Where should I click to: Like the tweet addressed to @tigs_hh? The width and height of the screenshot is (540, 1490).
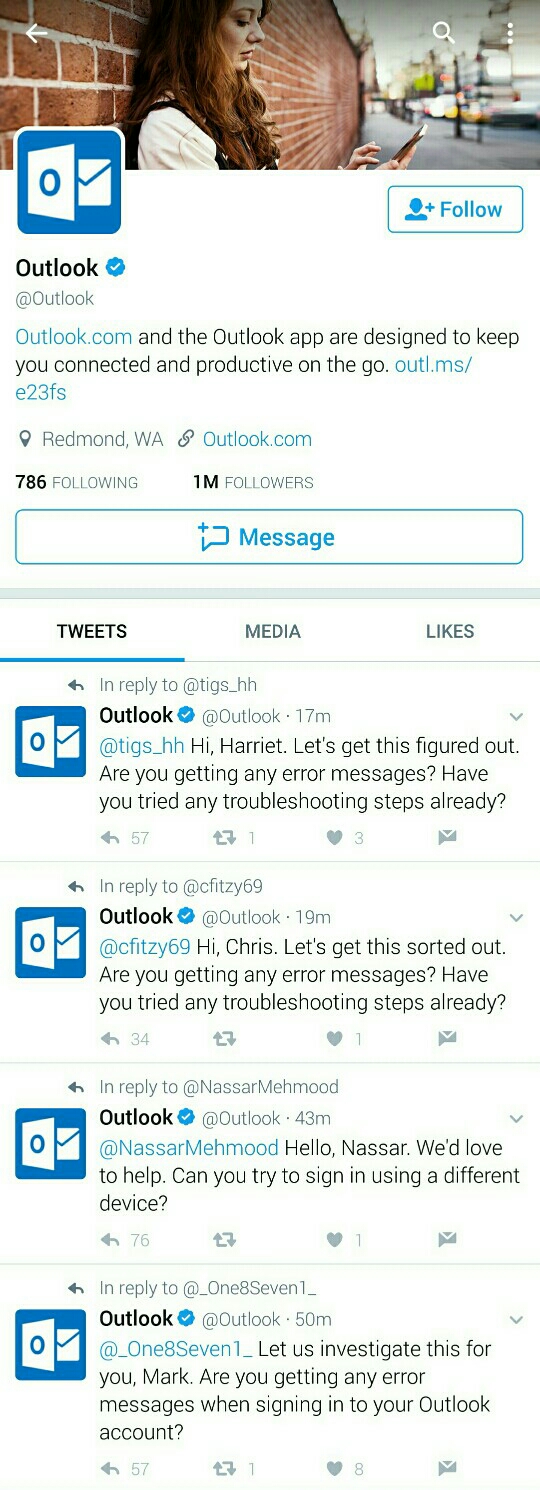click(x=335, y=838)
